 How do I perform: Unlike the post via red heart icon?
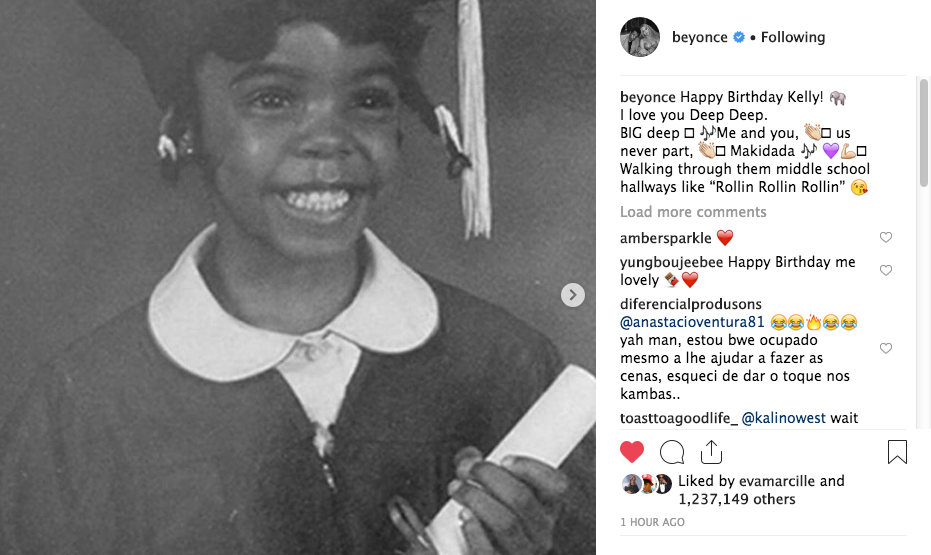[632, 452]
